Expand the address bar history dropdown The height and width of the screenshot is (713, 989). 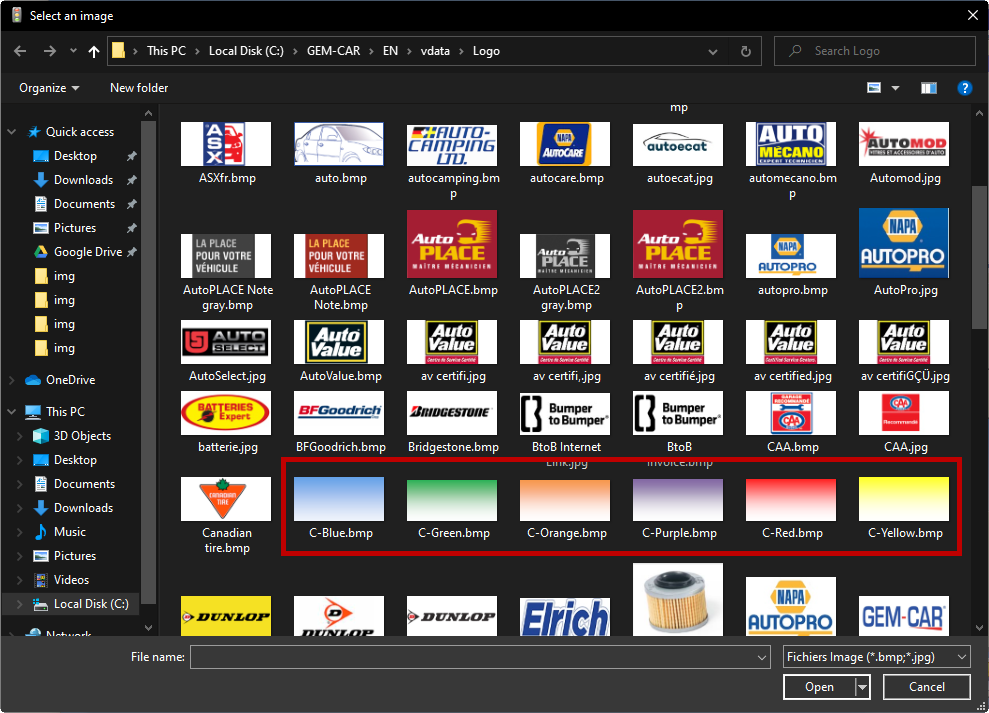point(713,51)
